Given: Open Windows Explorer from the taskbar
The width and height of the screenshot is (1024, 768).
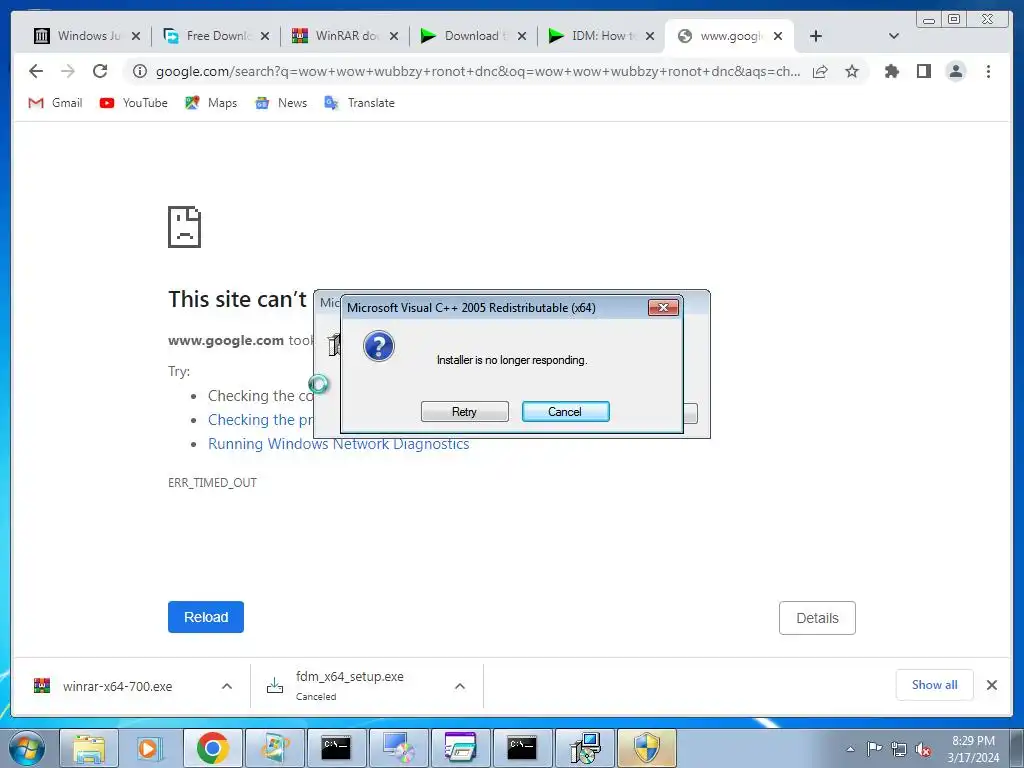Looking at the screenshot, I should [x=89, y=748].
